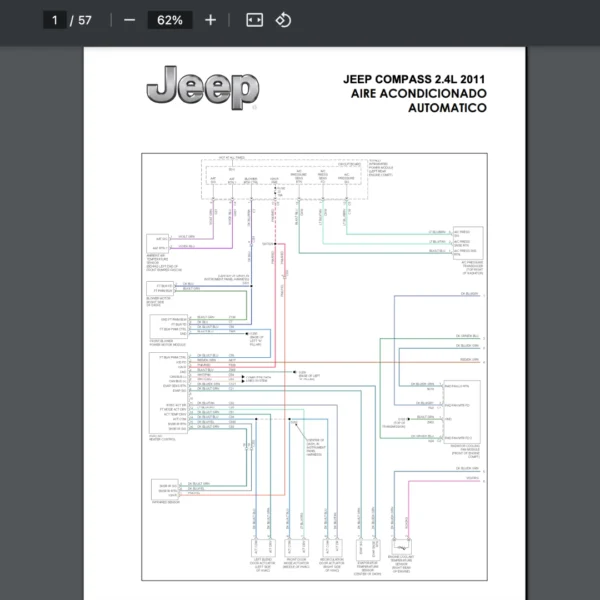This screenshot has height=600, width=600.
Task: Rotate the document counterclockwise
Action: coord(283,20)
